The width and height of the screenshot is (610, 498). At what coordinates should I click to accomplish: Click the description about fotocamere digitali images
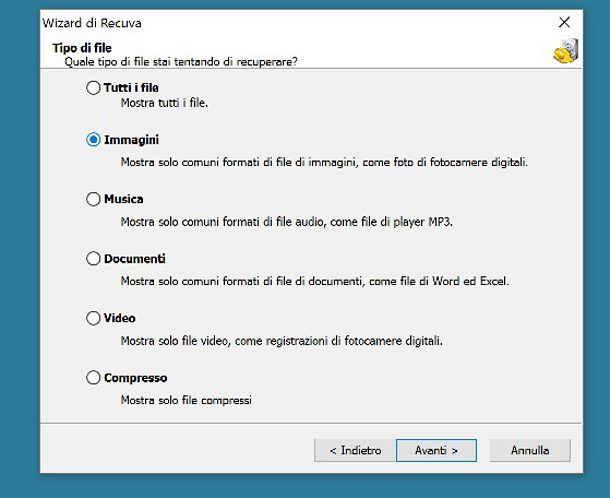click(324, 162)
